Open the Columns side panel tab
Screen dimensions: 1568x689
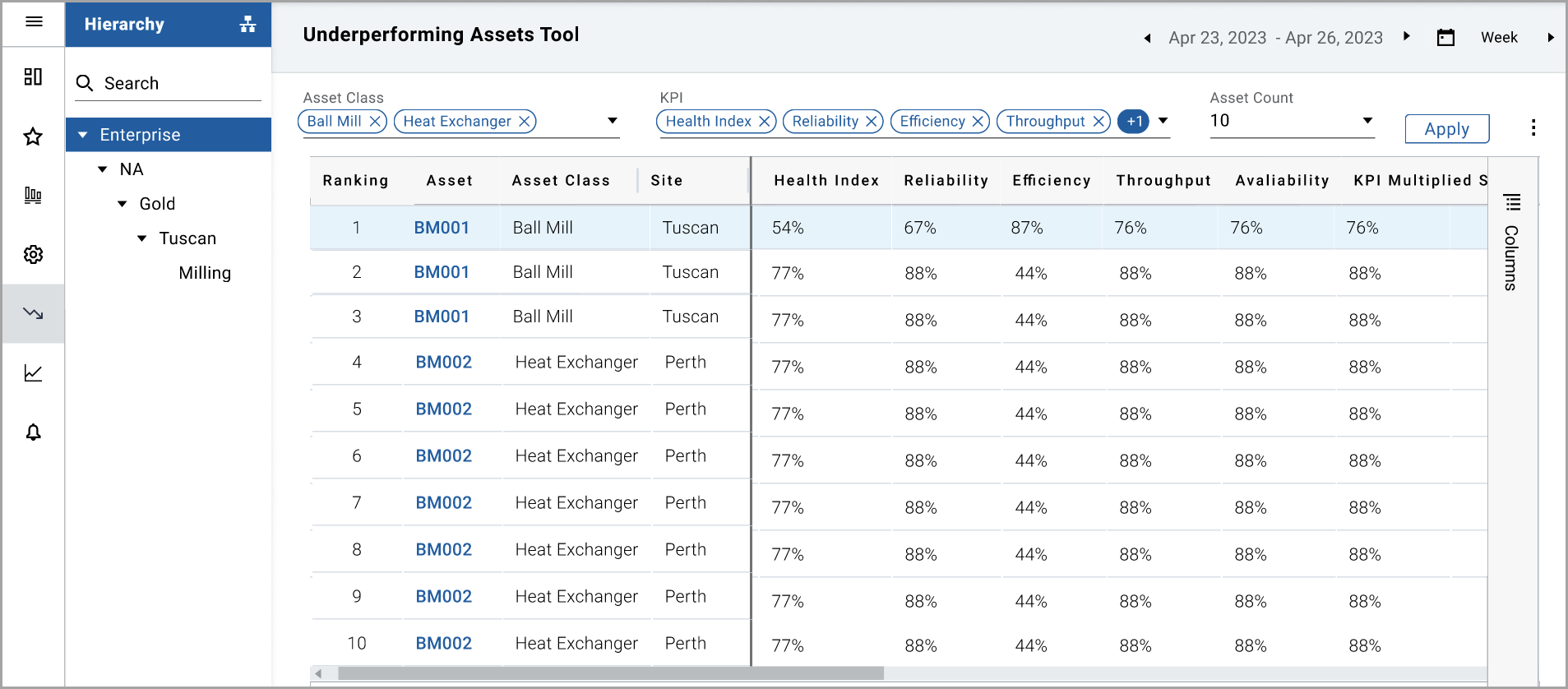1511,247
